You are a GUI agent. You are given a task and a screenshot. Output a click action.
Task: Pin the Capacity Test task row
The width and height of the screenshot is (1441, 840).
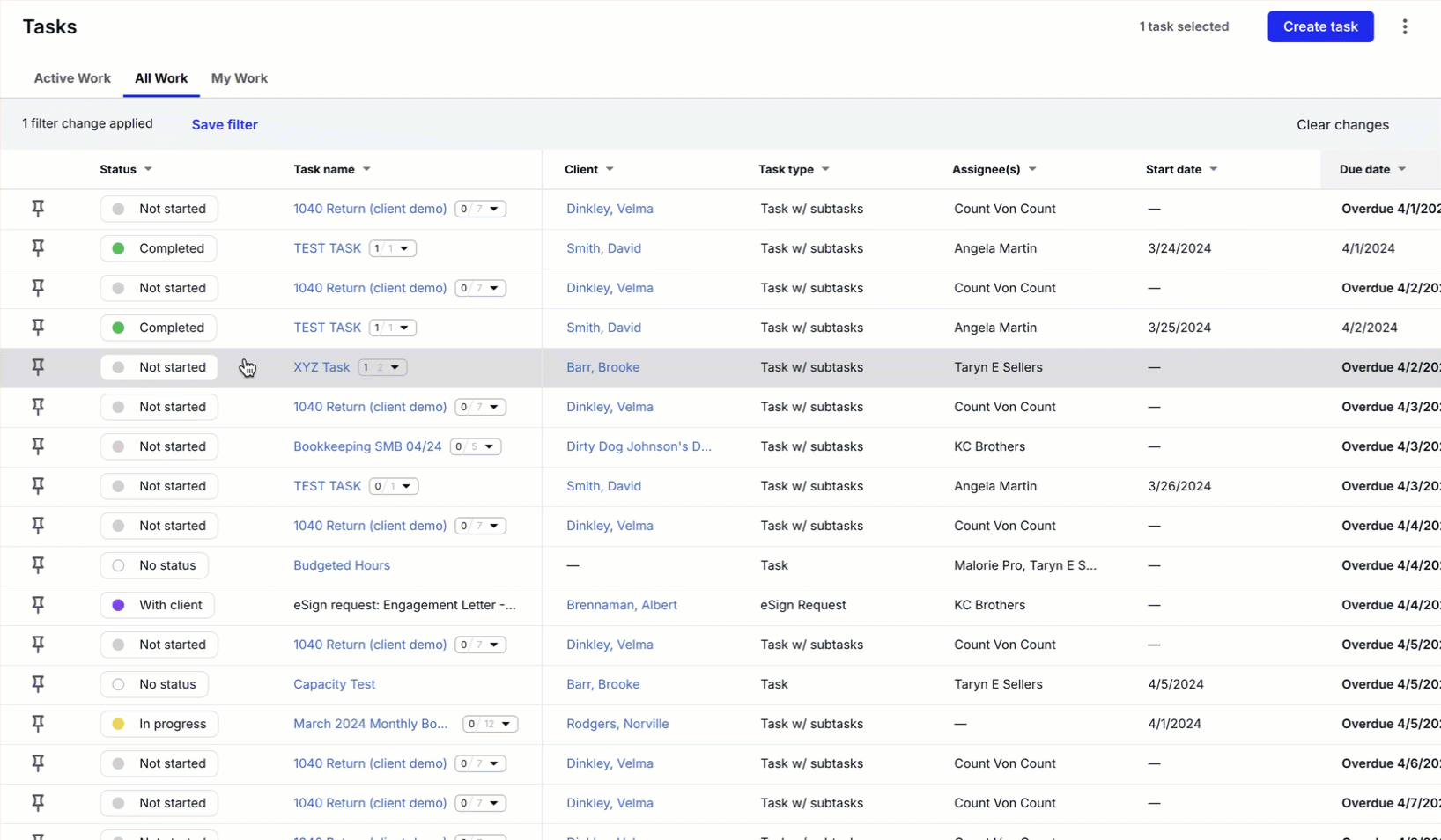38,684
